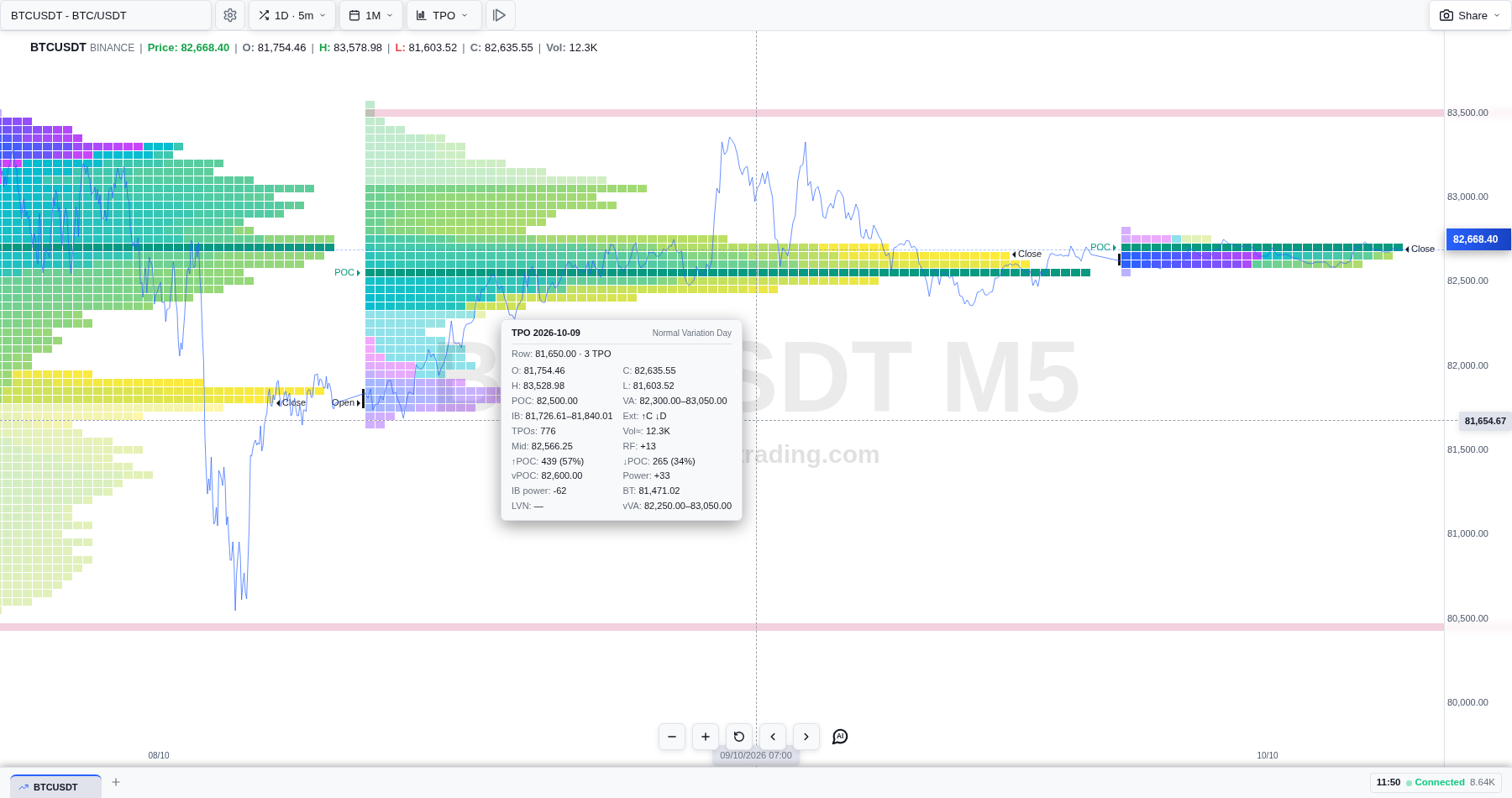Click the current price tag 82,668.40 on axis

tap(1478, 239)
